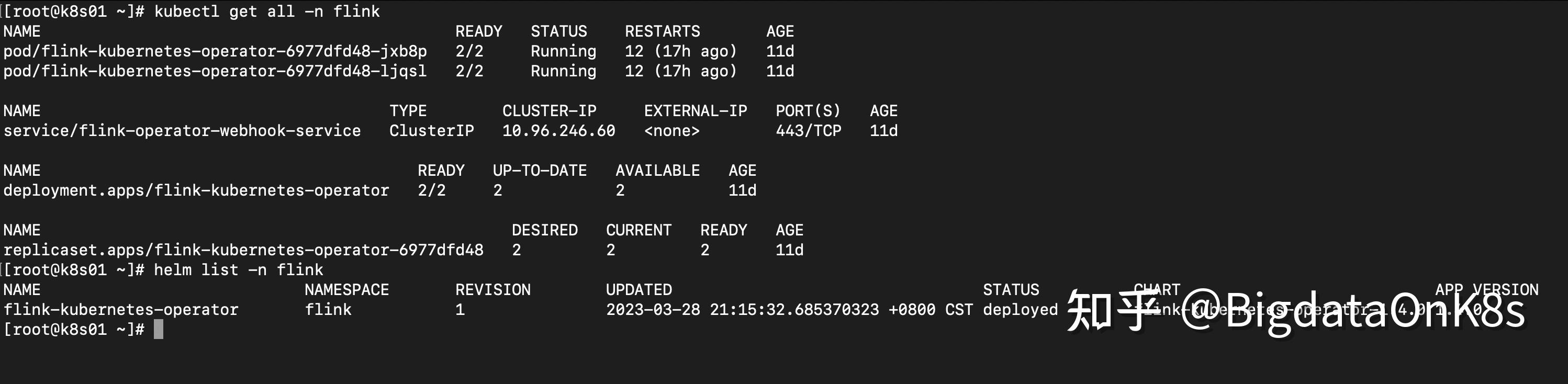Click the 443/TCP port value
Viewport: 1568px width, 384px height.
(x=809, y=131)
